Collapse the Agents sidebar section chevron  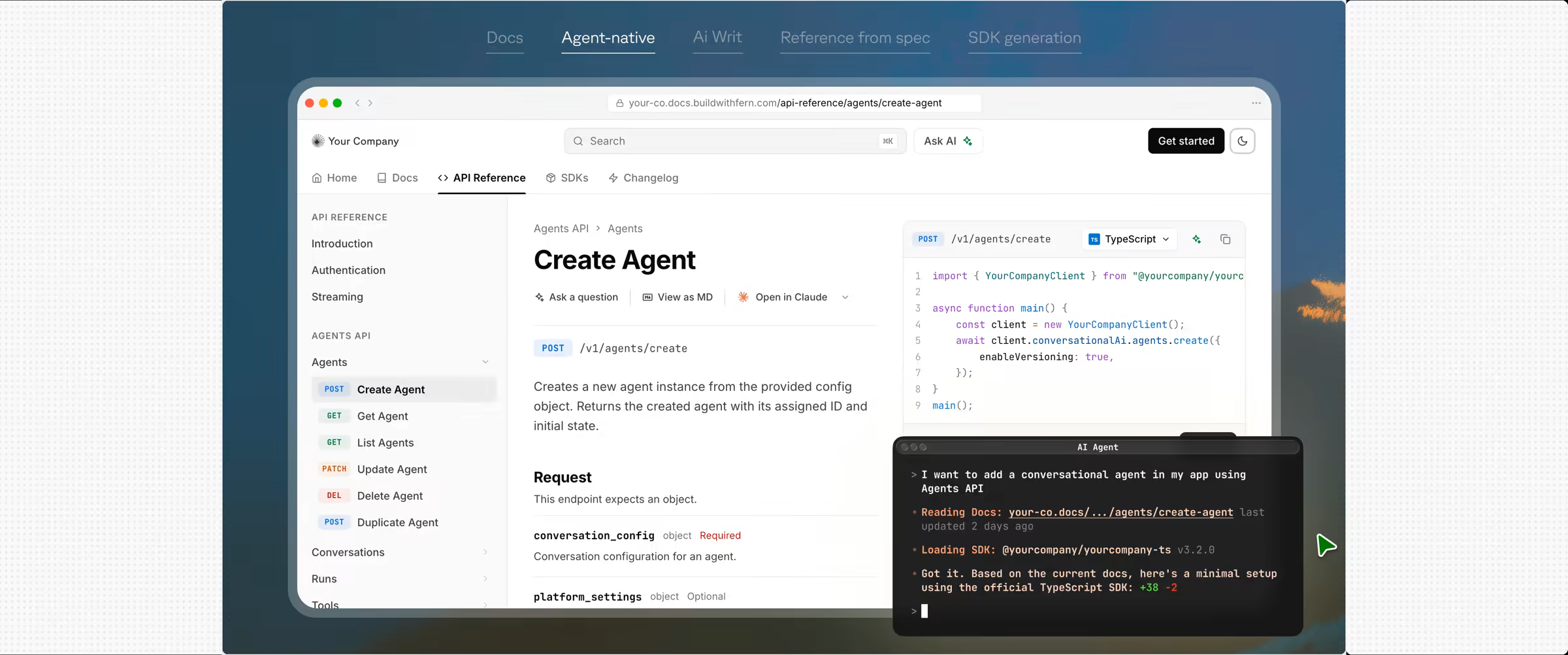(485, 362)
